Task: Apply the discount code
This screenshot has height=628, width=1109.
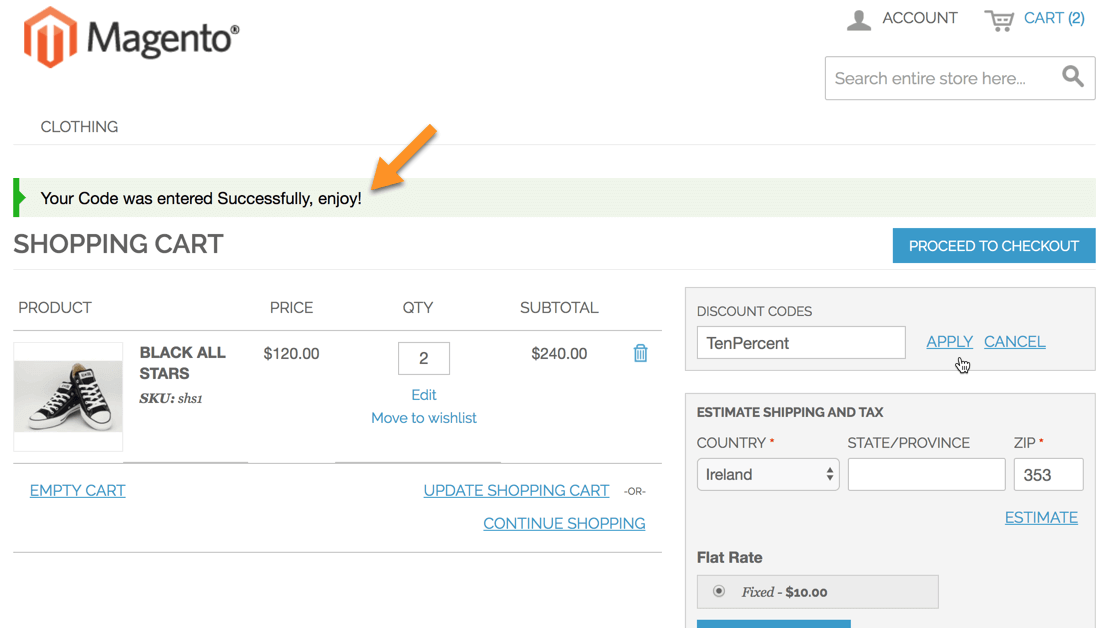Action: (949, 342)
